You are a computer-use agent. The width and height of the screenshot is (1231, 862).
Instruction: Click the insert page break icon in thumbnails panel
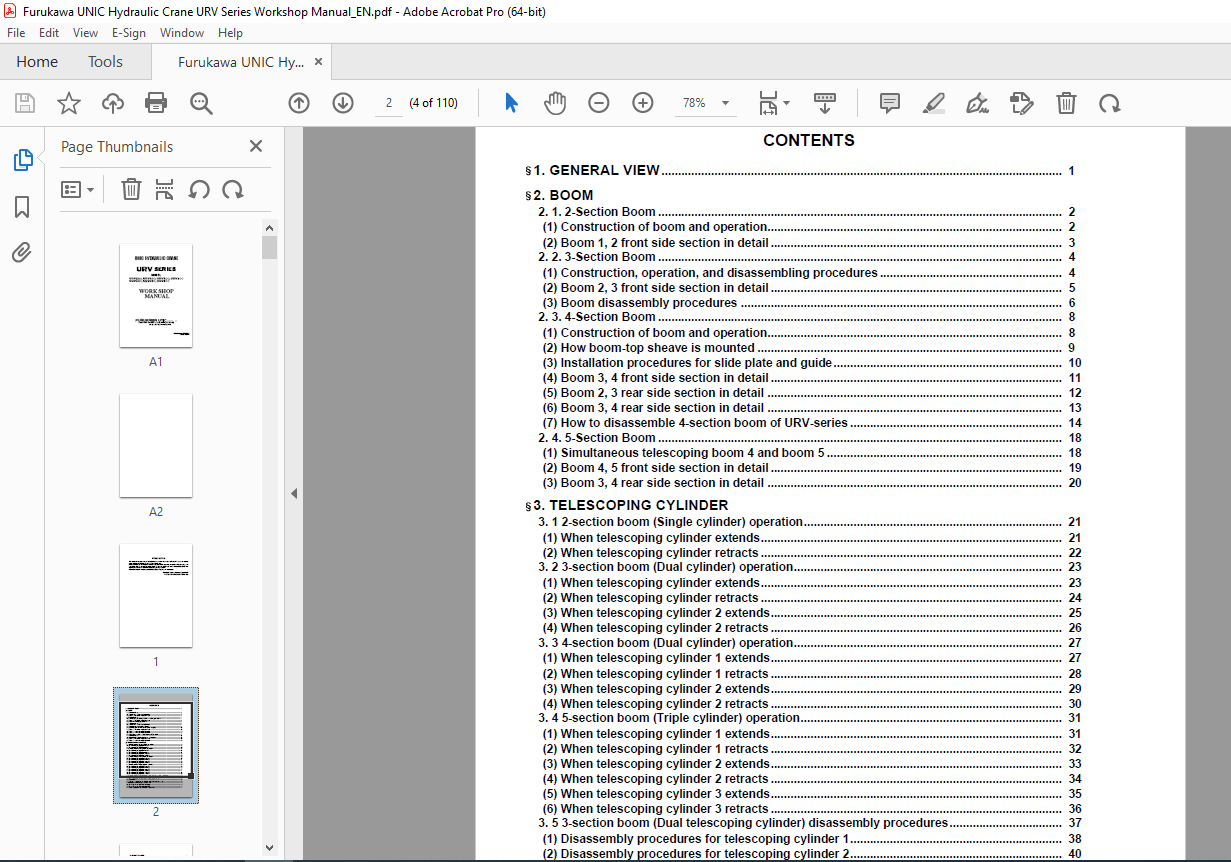(x=165, y=189)
